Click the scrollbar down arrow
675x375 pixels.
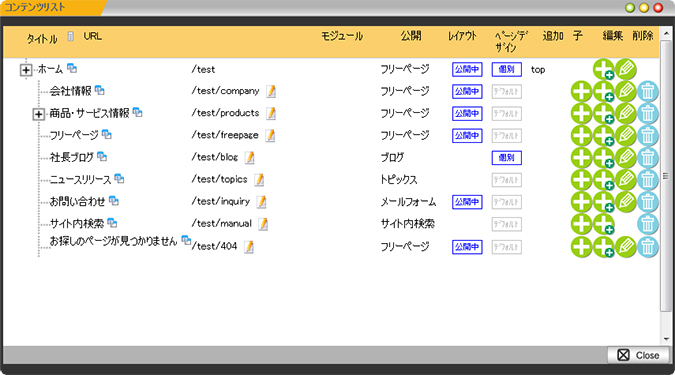666,339
